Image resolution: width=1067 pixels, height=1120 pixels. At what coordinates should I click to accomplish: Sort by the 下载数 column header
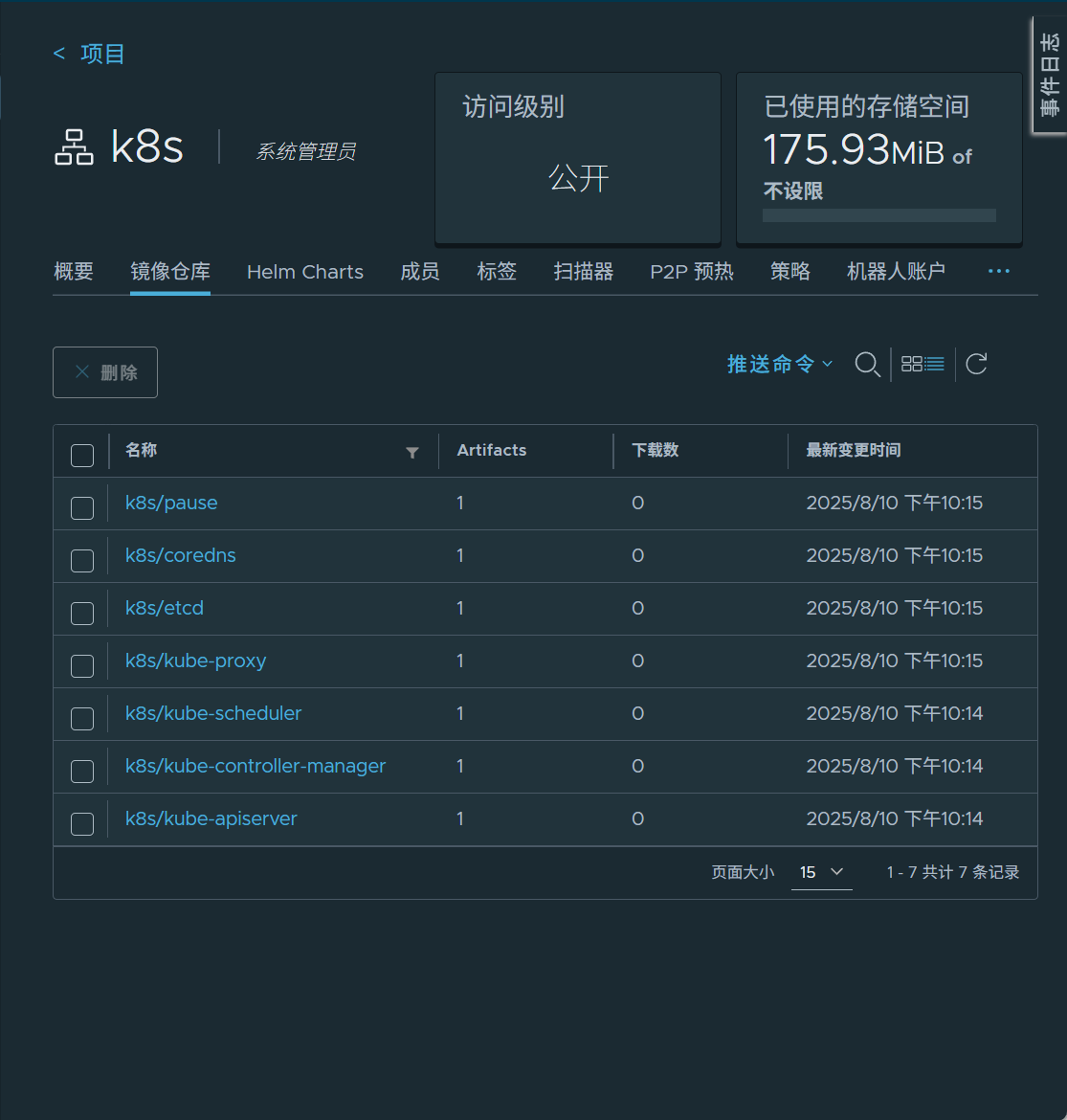click(x=655, y=450)
